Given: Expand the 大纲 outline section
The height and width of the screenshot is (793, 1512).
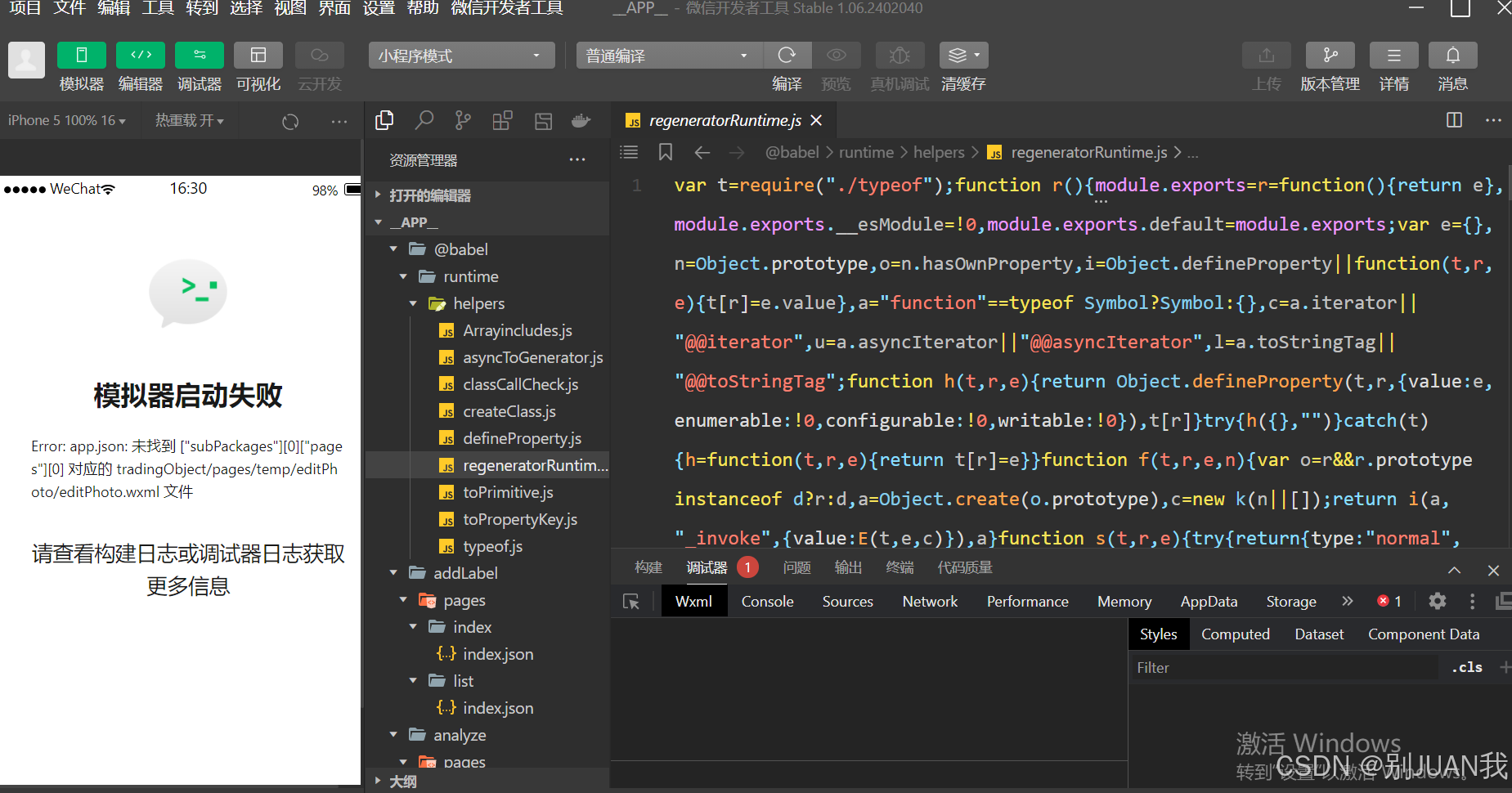Looking at the screenshot, I should (487, 782).
